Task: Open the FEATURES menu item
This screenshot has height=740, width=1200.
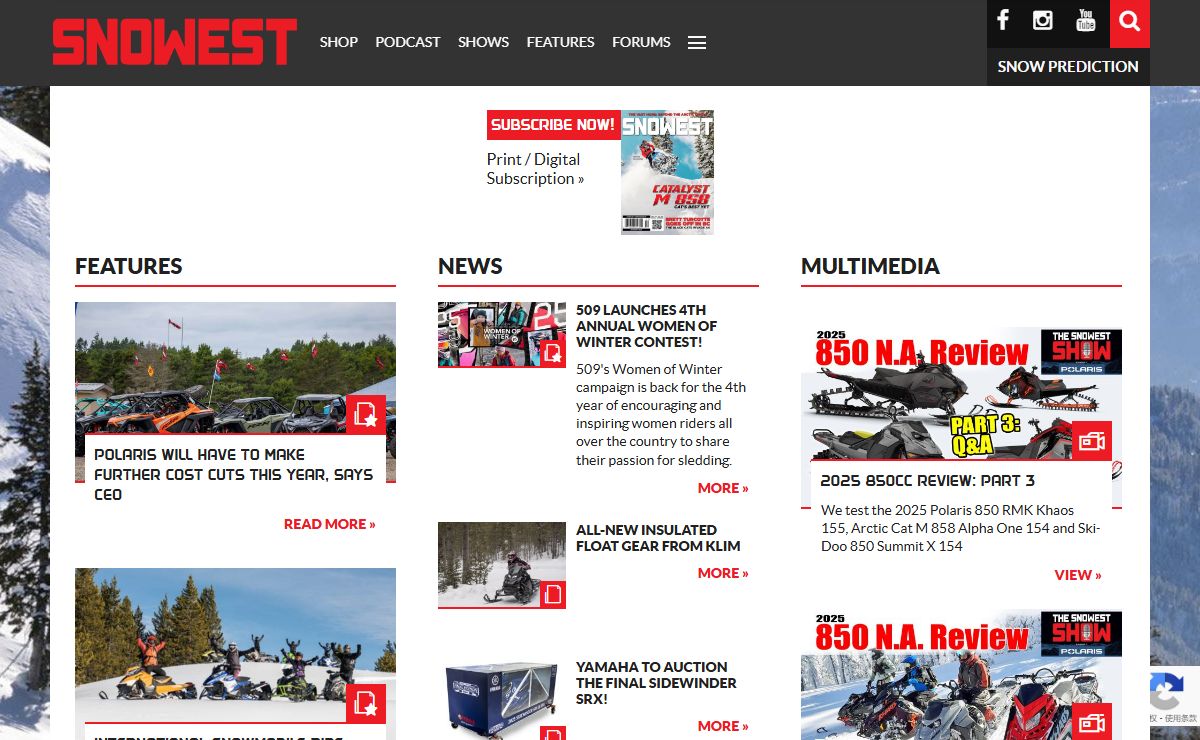Action: tap(561, 42)
